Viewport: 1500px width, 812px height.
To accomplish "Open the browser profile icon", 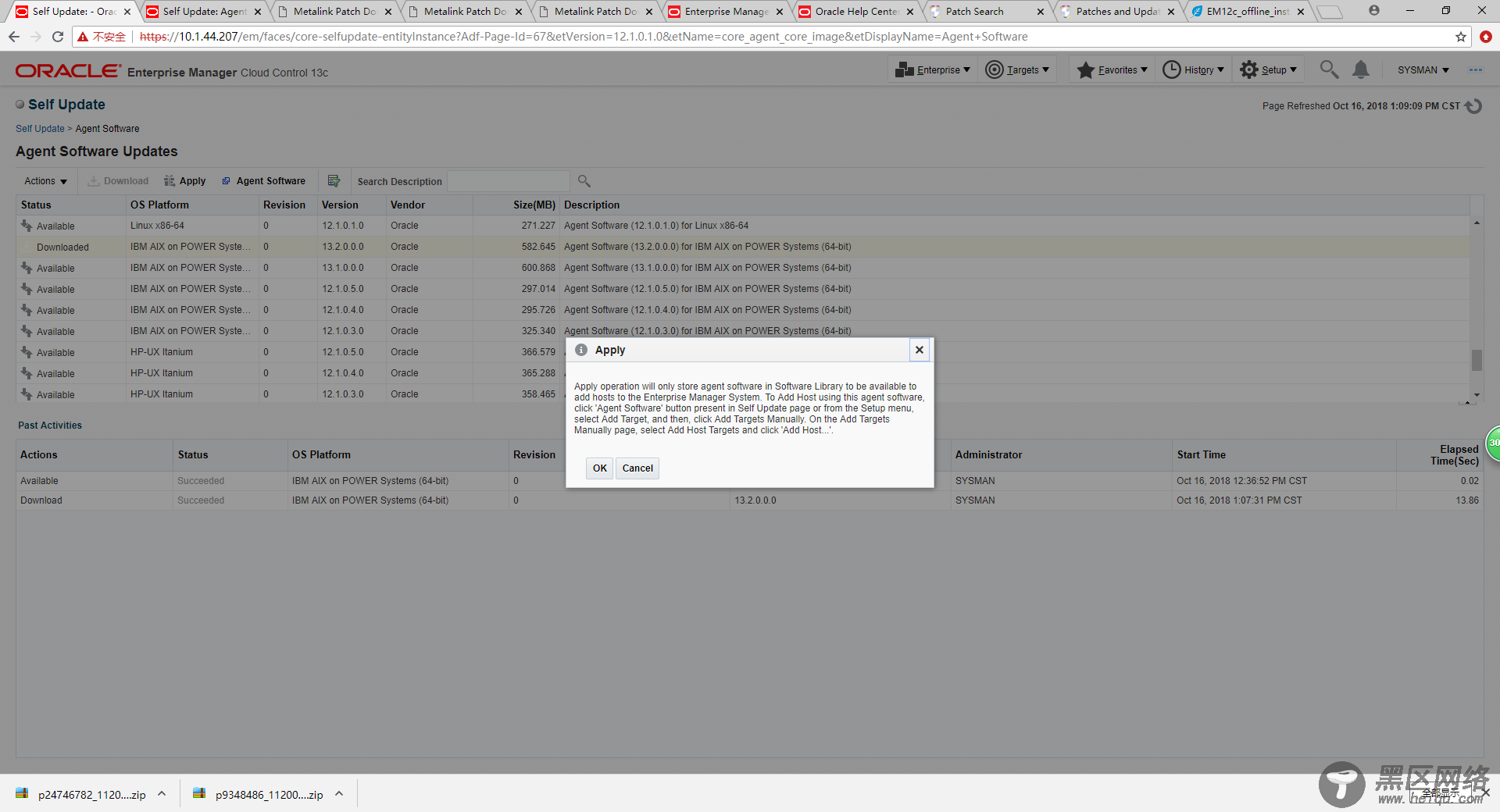I will pyautogui.click(x=1374, y=11).
